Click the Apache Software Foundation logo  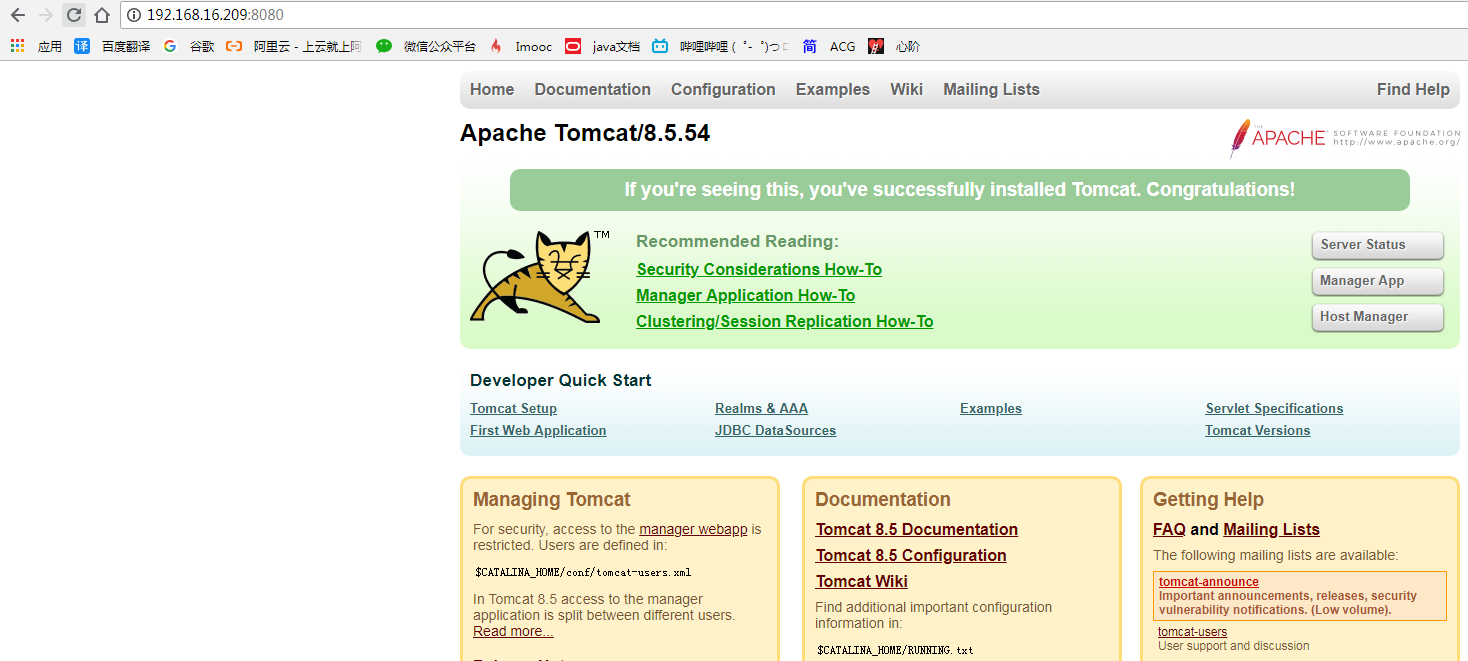(1344, 138)
